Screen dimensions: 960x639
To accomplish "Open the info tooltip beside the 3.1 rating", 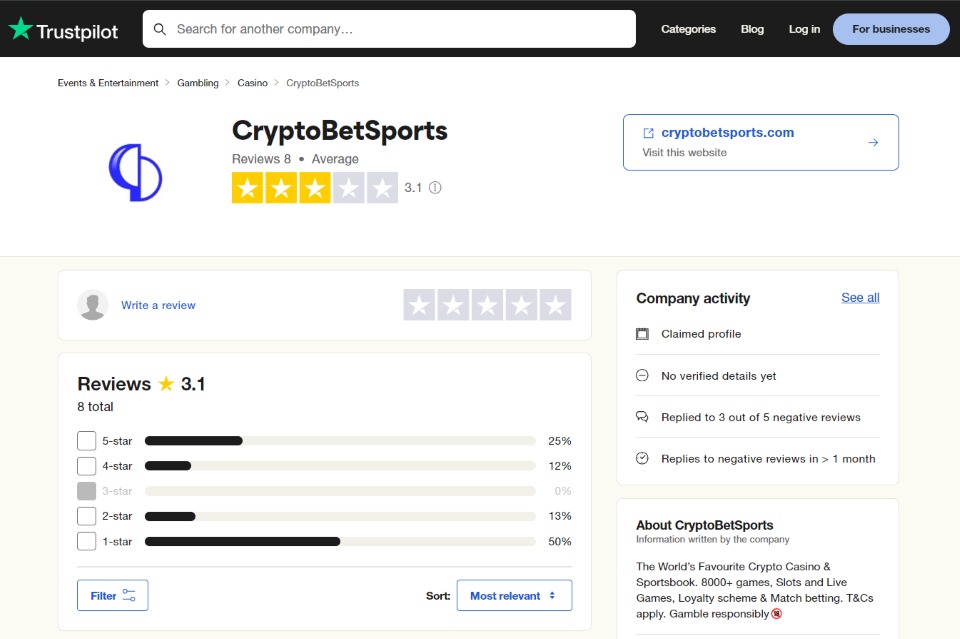I will [x=435, y=188].
